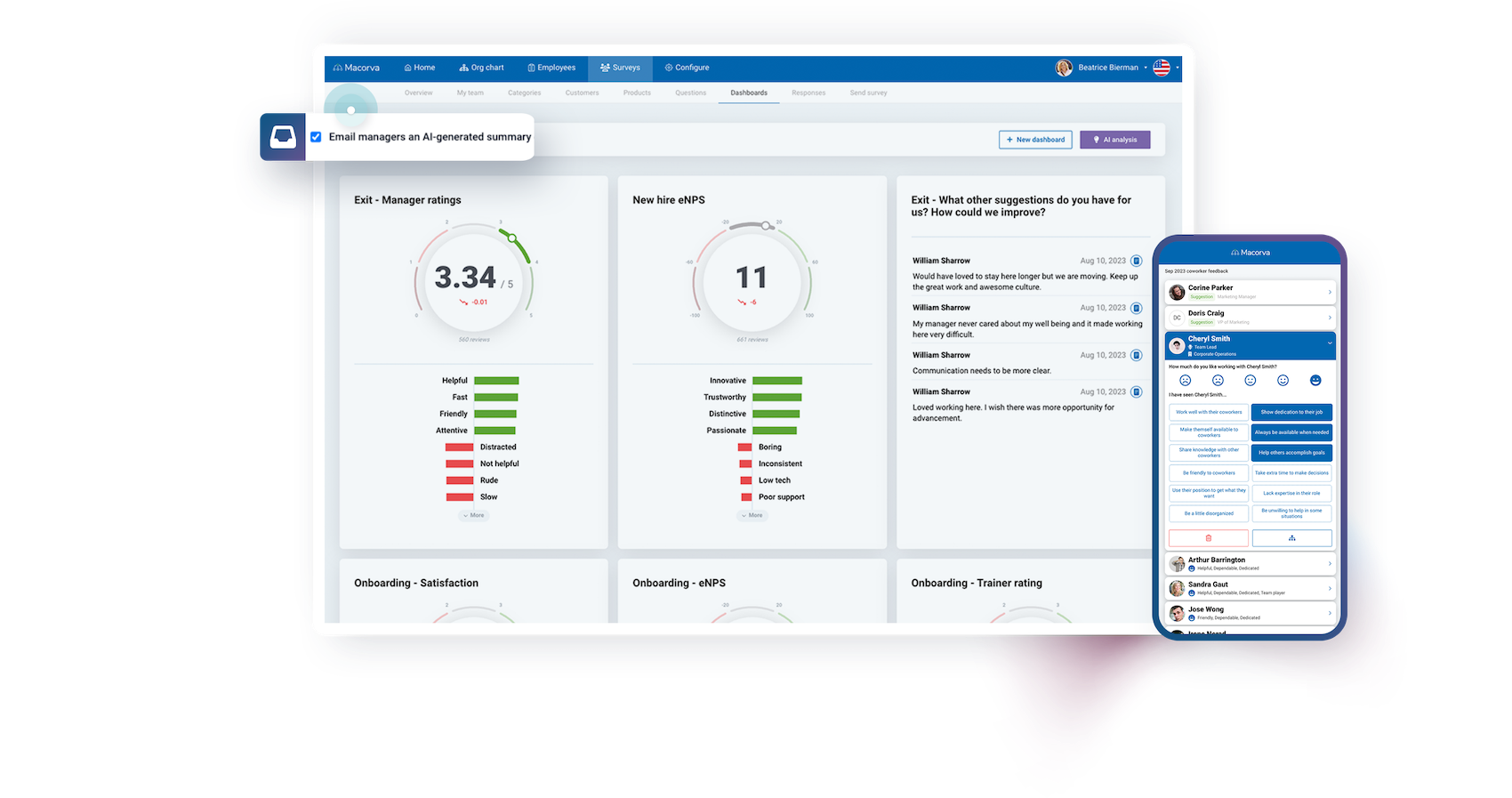Click 'Sep 2023 coworker feedback' heading on phone
The image size is (1512, 798).
[x=1196, y=271]
